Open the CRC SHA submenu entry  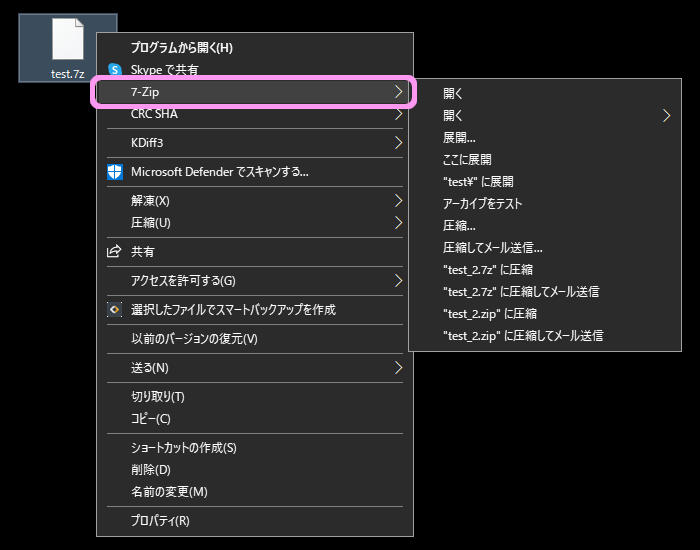[254, 114]
